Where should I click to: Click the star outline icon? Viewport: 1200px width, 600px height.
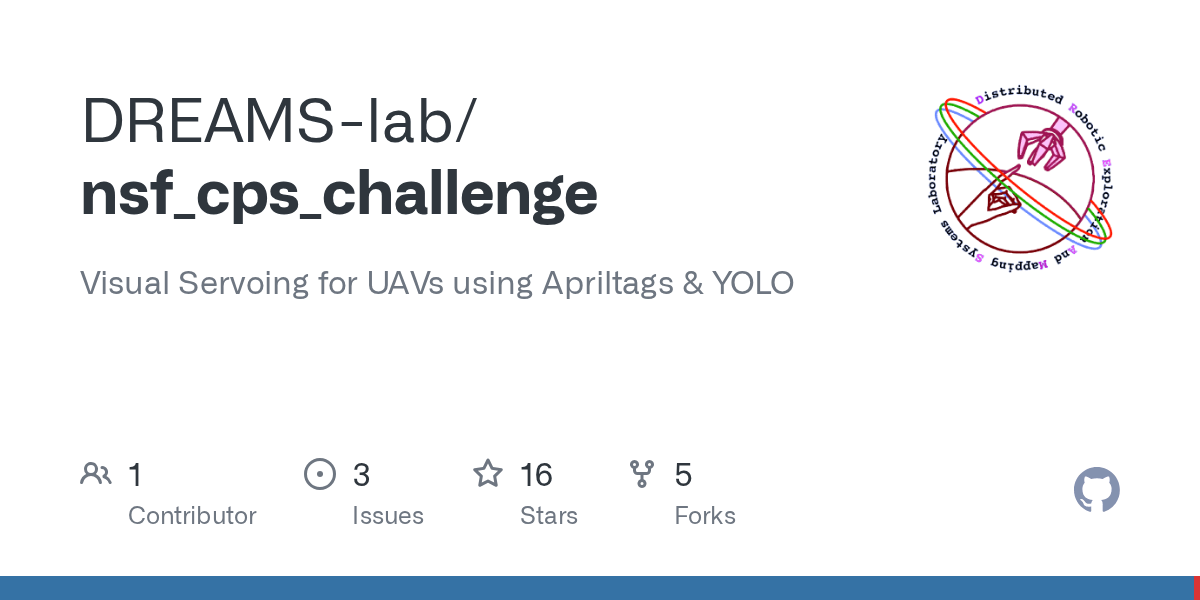click(488, 474)
